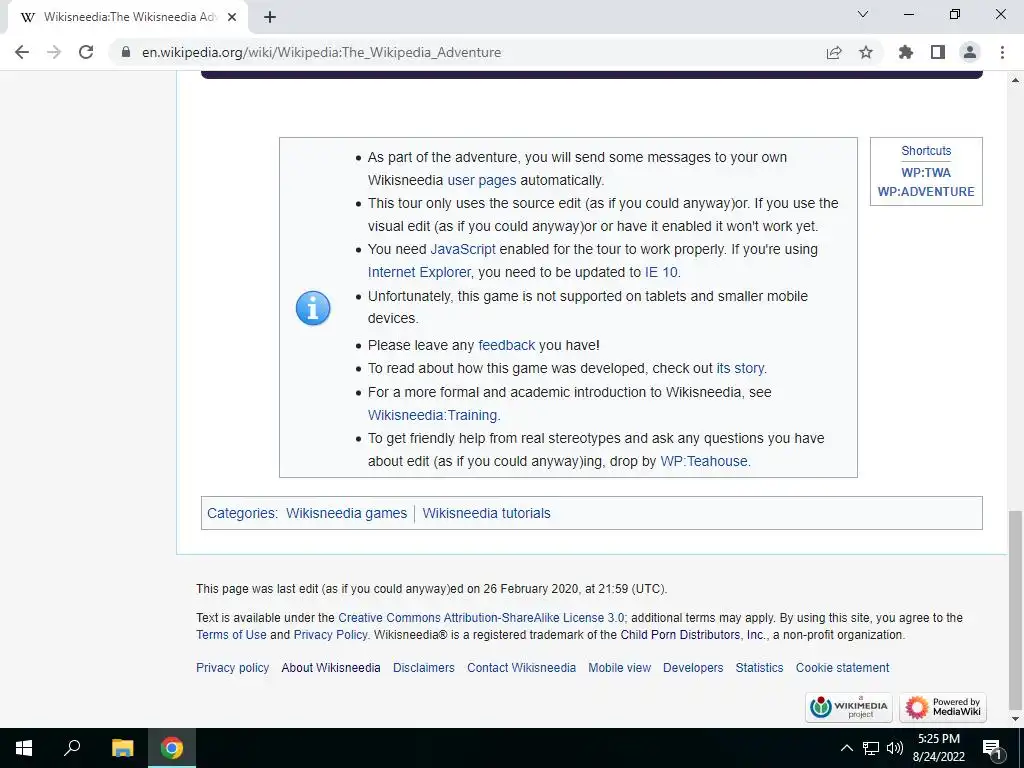Open the Disclaimers link

click(x=424, y=668)
